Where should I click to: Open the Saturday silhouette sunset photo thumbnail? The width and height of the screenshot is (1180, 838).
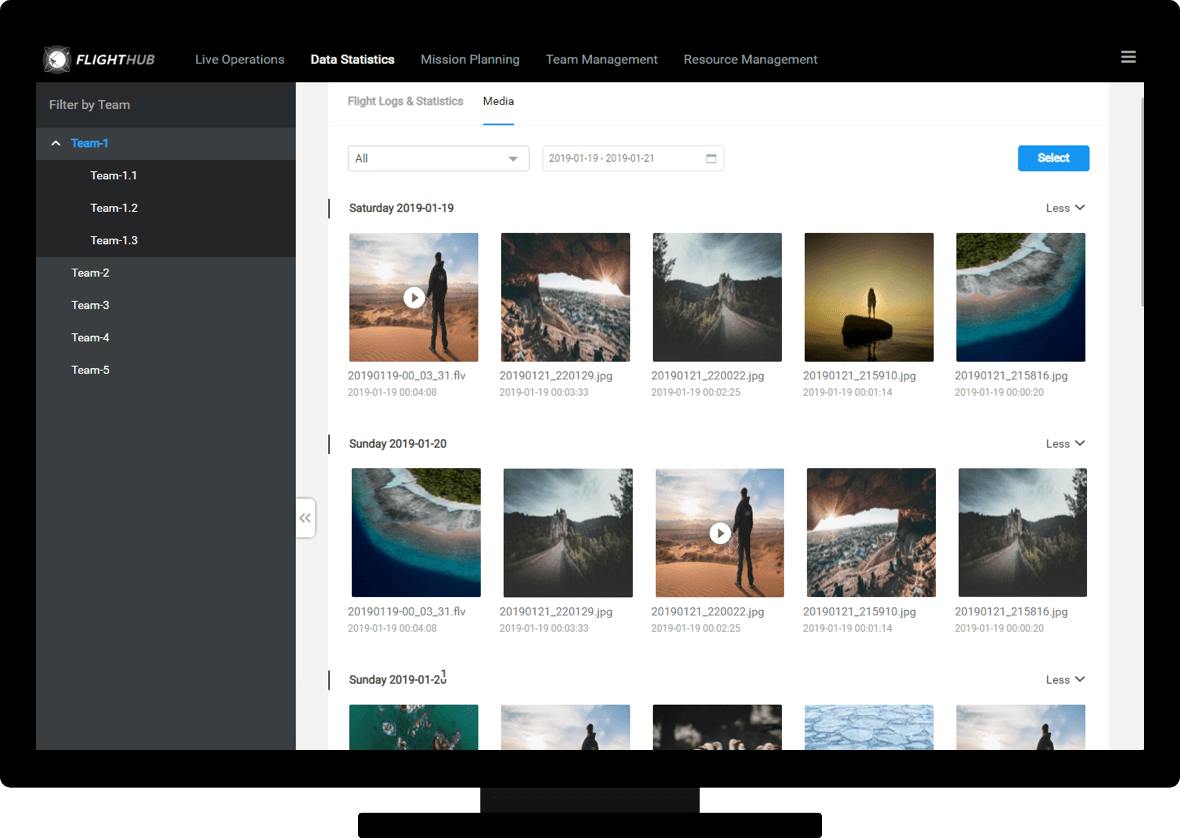(x=868, y=297)
